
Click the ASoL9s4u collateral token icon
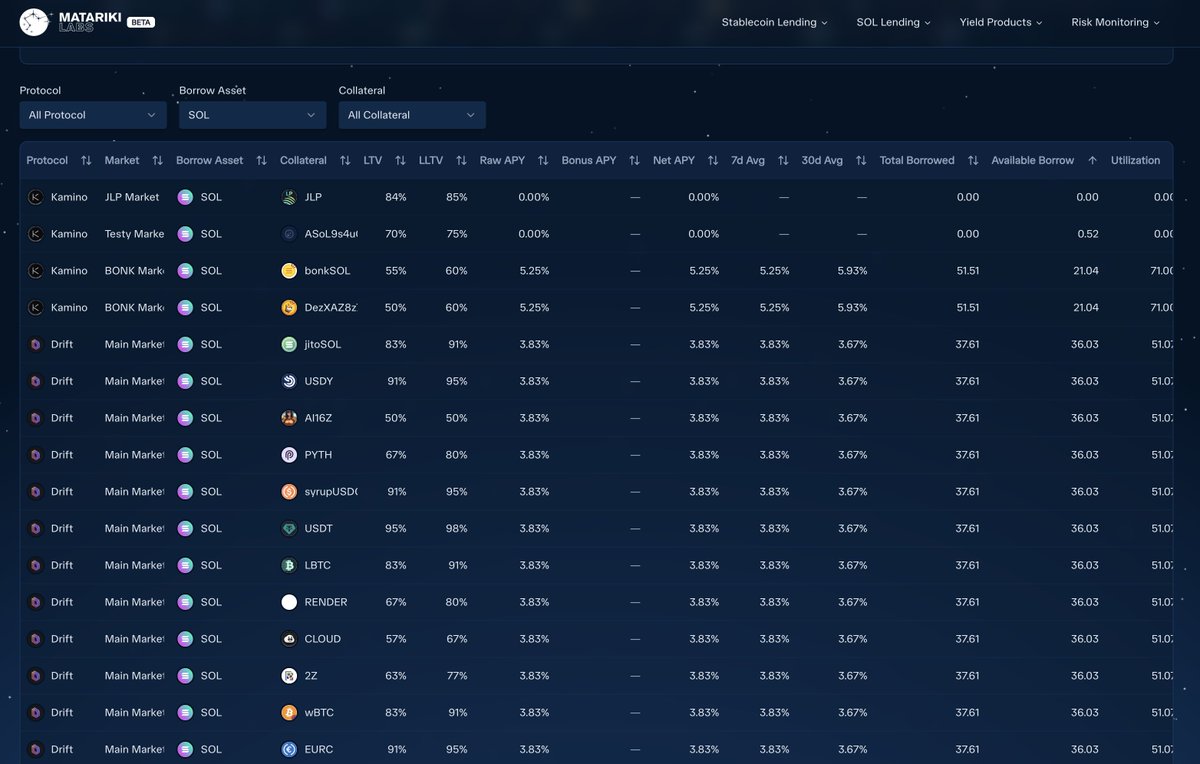pyautogui.click(x=289, y=234)
